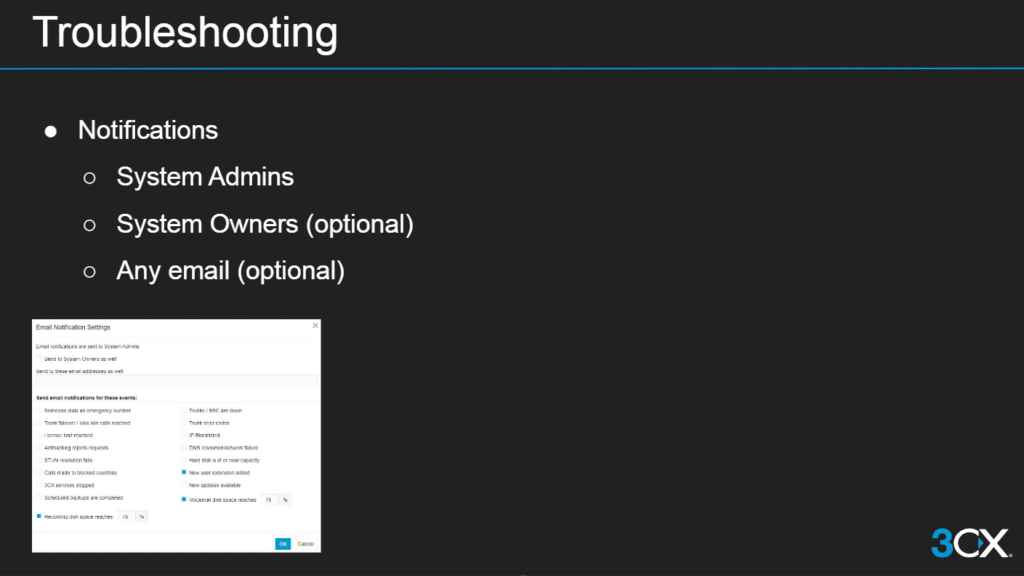The height and width of the screenshot is (576, 1024).
Task: Click the 3CX logo
Action: [970, 542]
